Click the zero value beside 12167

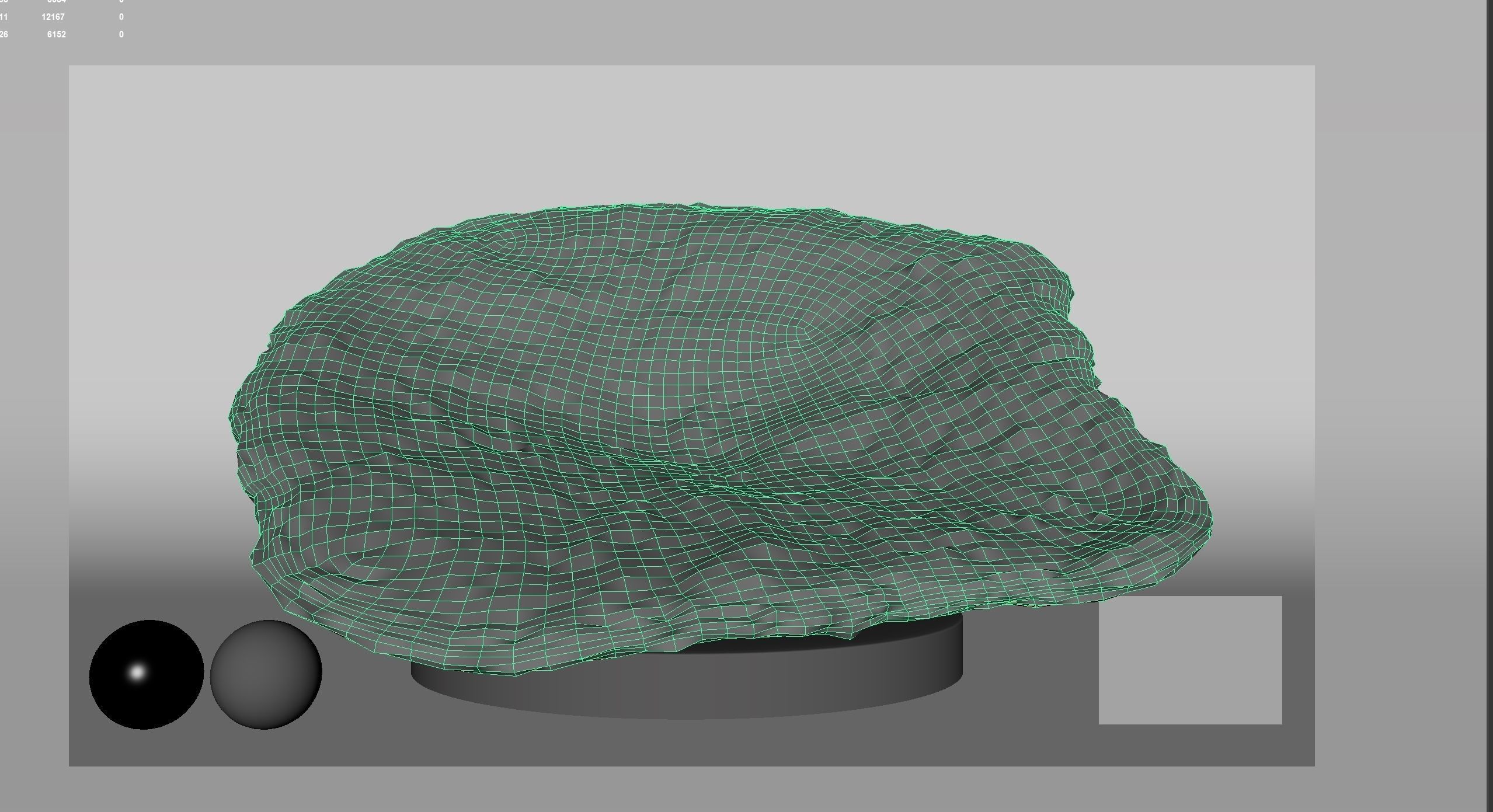click(x=121, y=17)
